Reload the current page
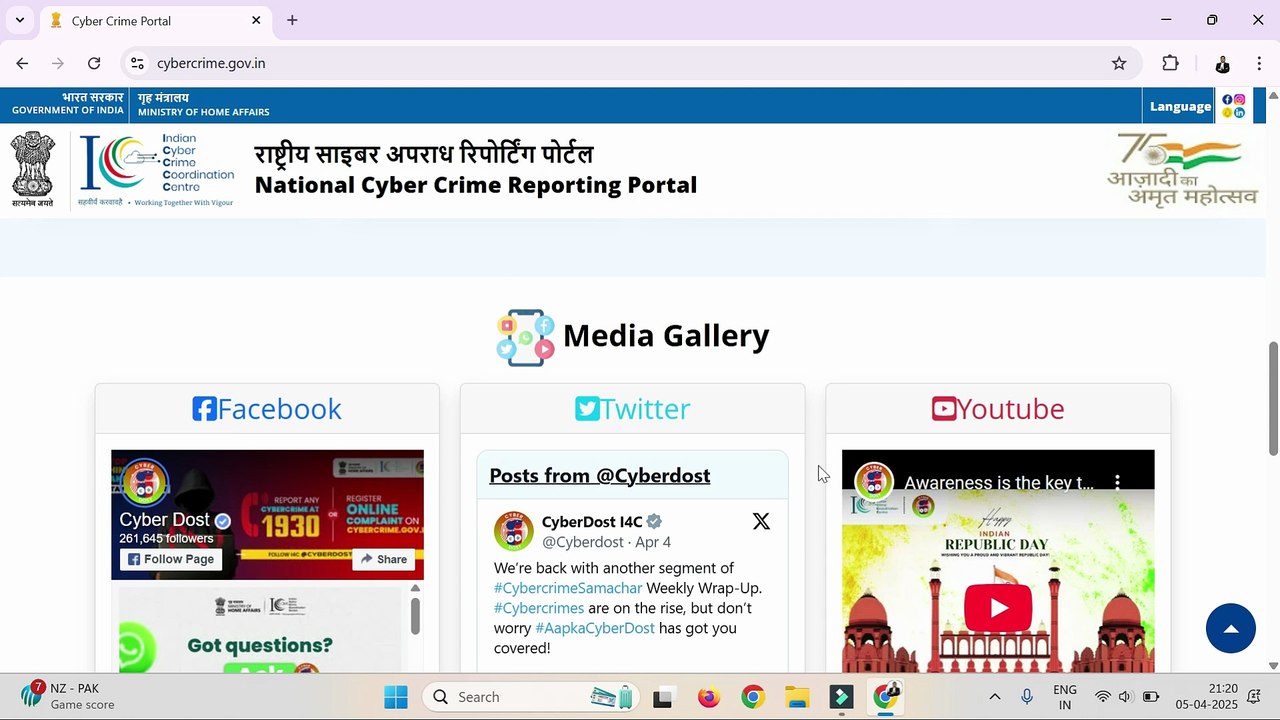 tap(94, 63)
